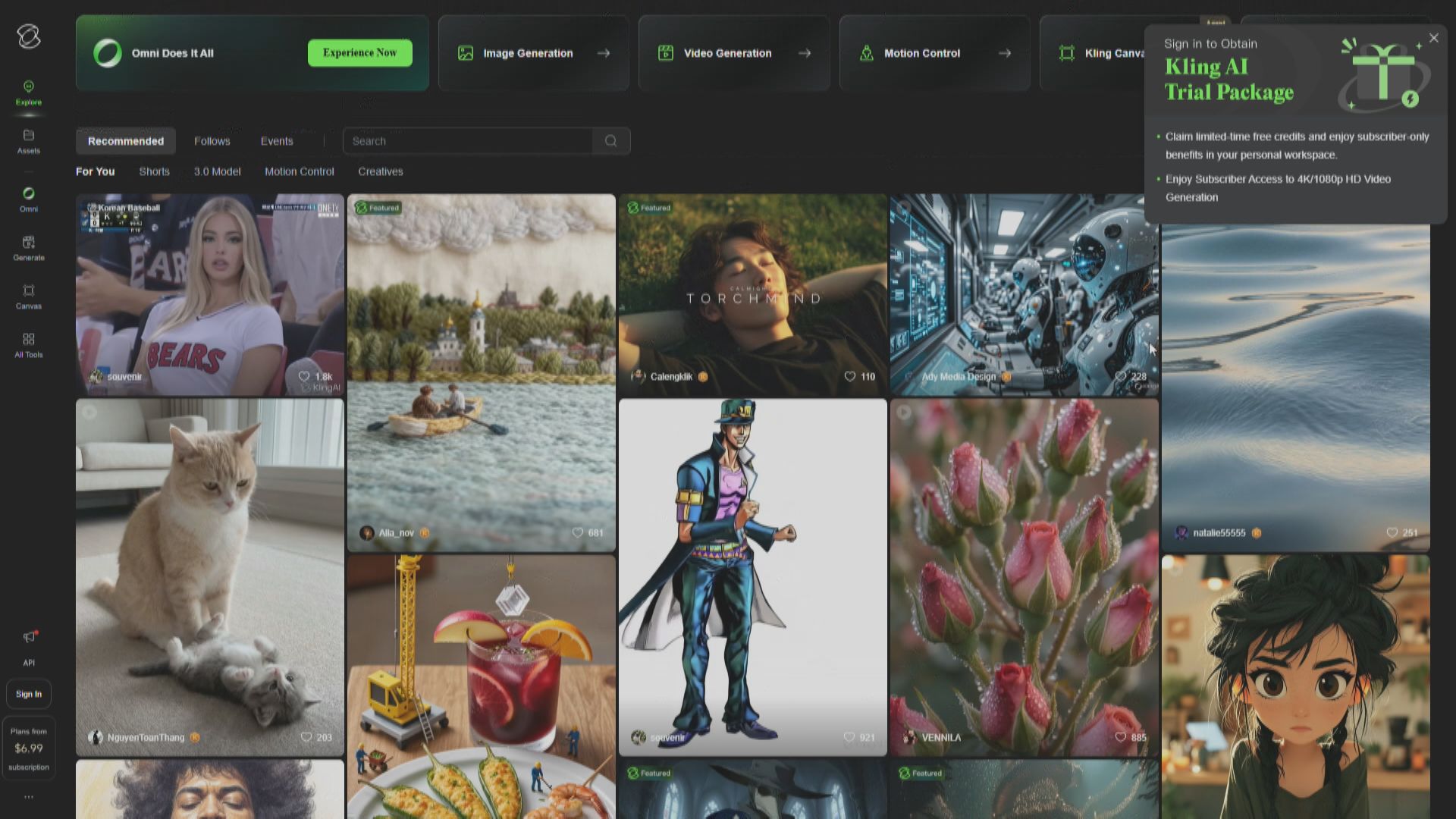Select the Shorts filter
The height and width of the screenshot is (819, 1456).
[155, 171]
